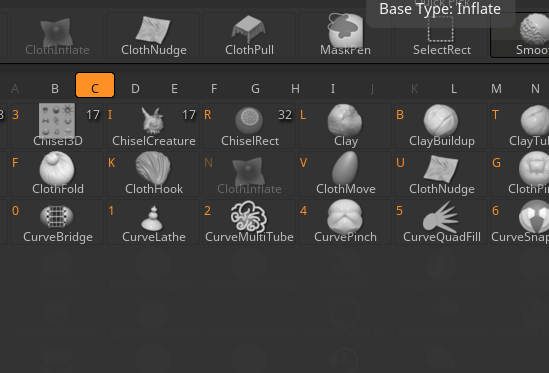Screen dimensions: 549x373
Task: Show brushes starting with E
Action: pos(174,89)
